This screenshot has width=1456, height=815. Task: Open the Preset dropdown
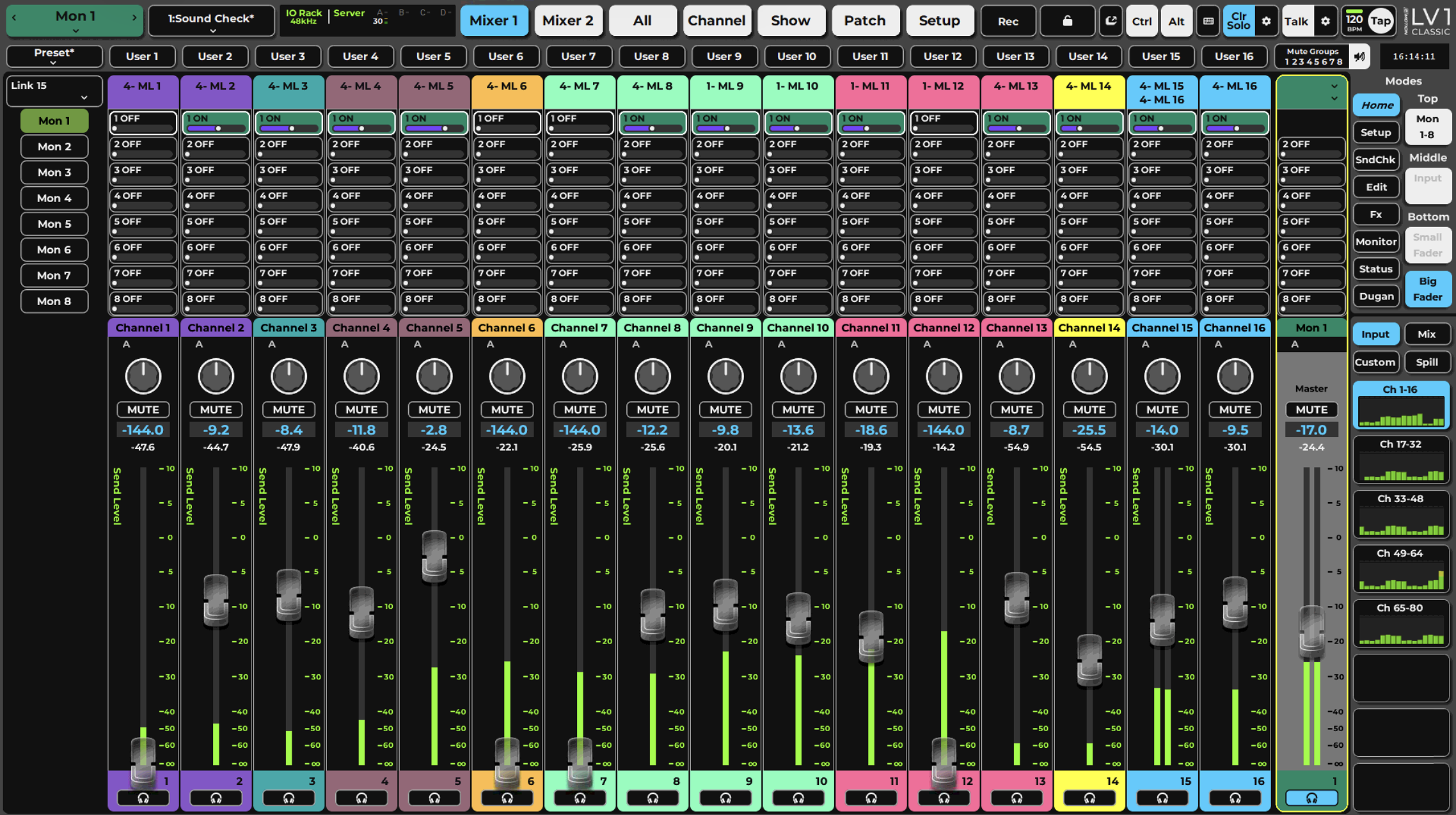click(x=54, y=56)
